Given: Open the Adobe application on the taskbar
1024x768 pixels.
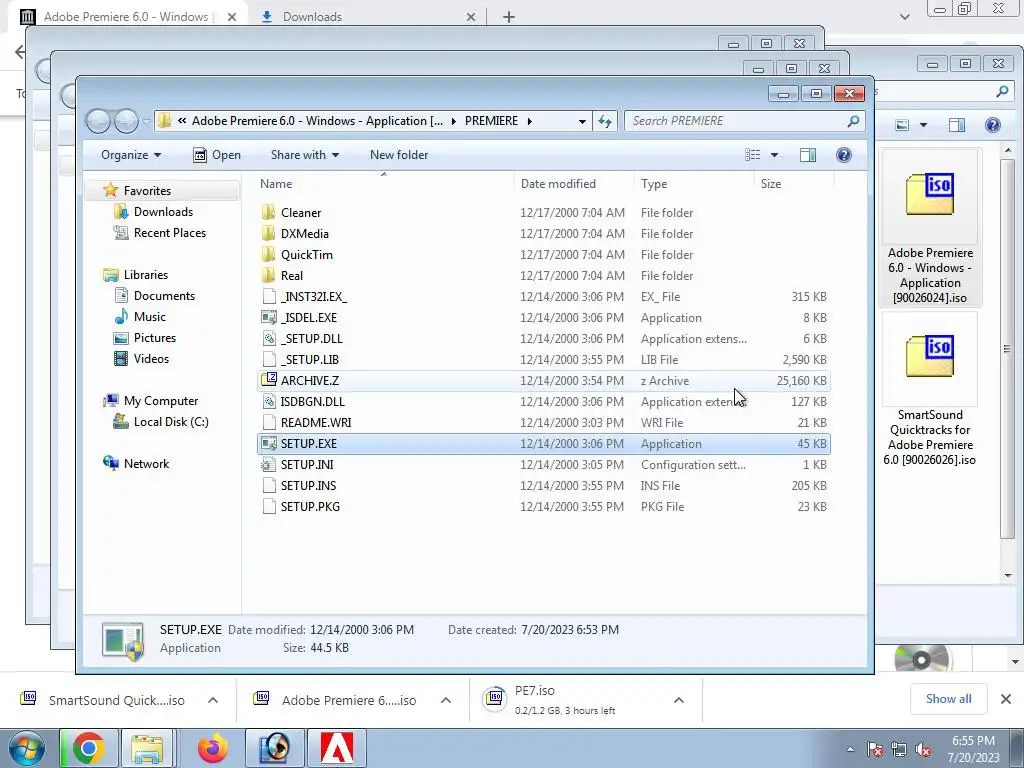Looking at the screenshot, I should [337, 748].
